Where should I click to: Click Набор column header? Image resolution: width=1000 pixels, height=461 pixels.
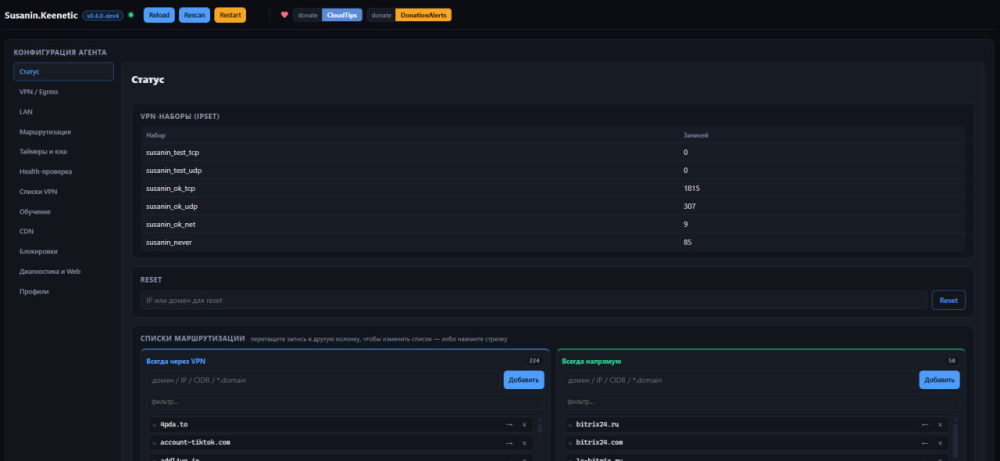156,135
